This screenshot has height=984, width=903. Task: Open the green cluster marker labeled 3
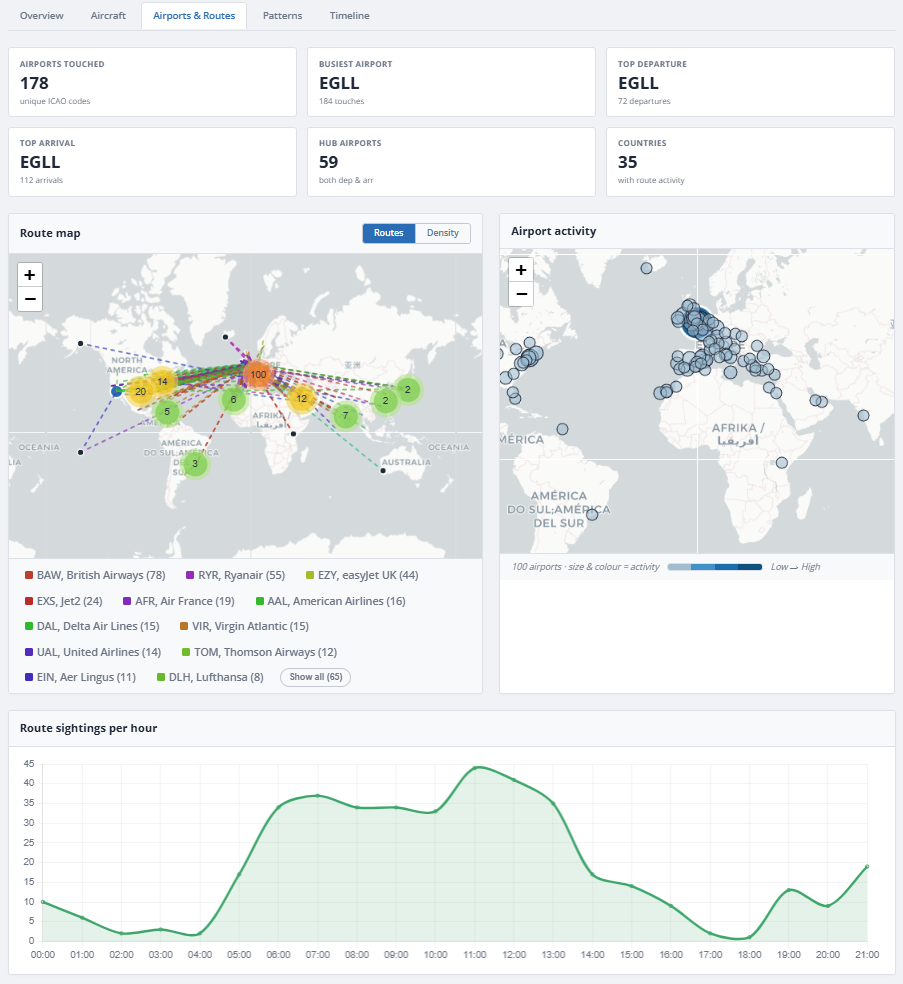[x=195, y=464]
